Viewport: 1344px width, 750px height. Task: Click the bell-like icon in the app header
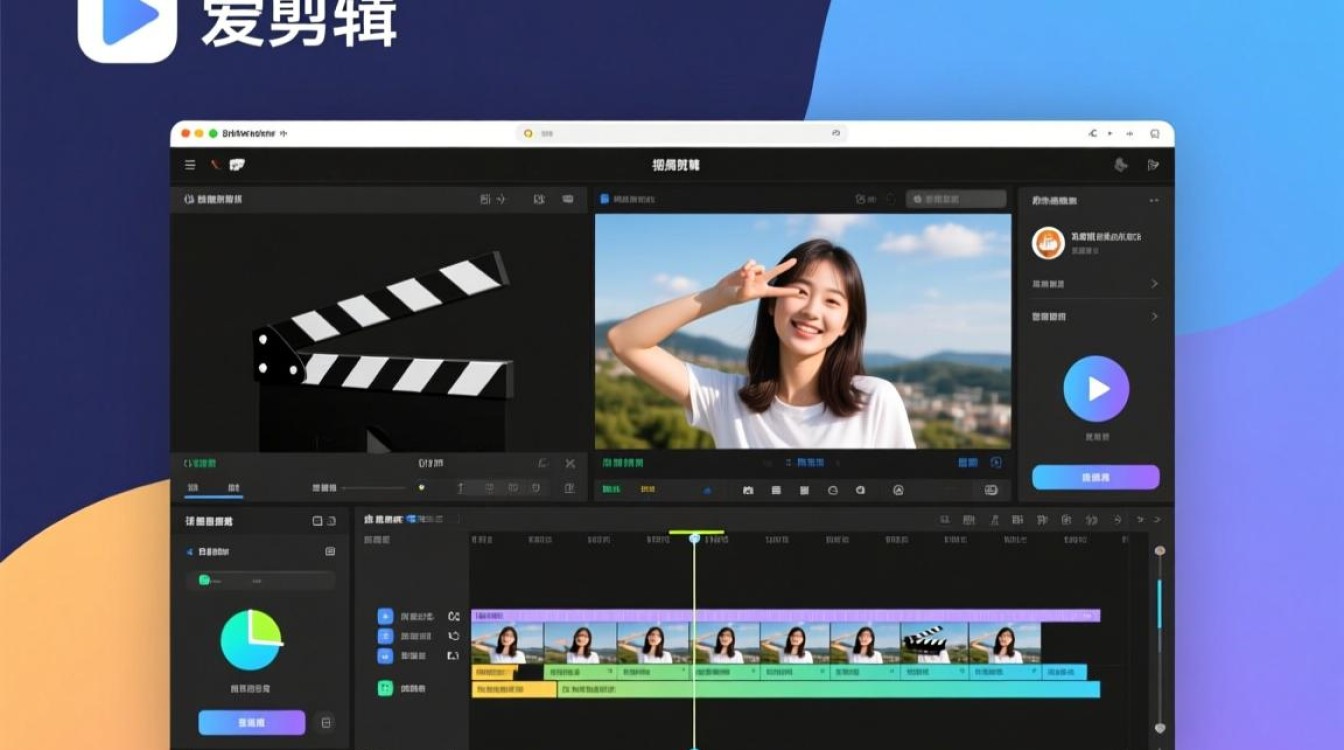[1121, 165]
